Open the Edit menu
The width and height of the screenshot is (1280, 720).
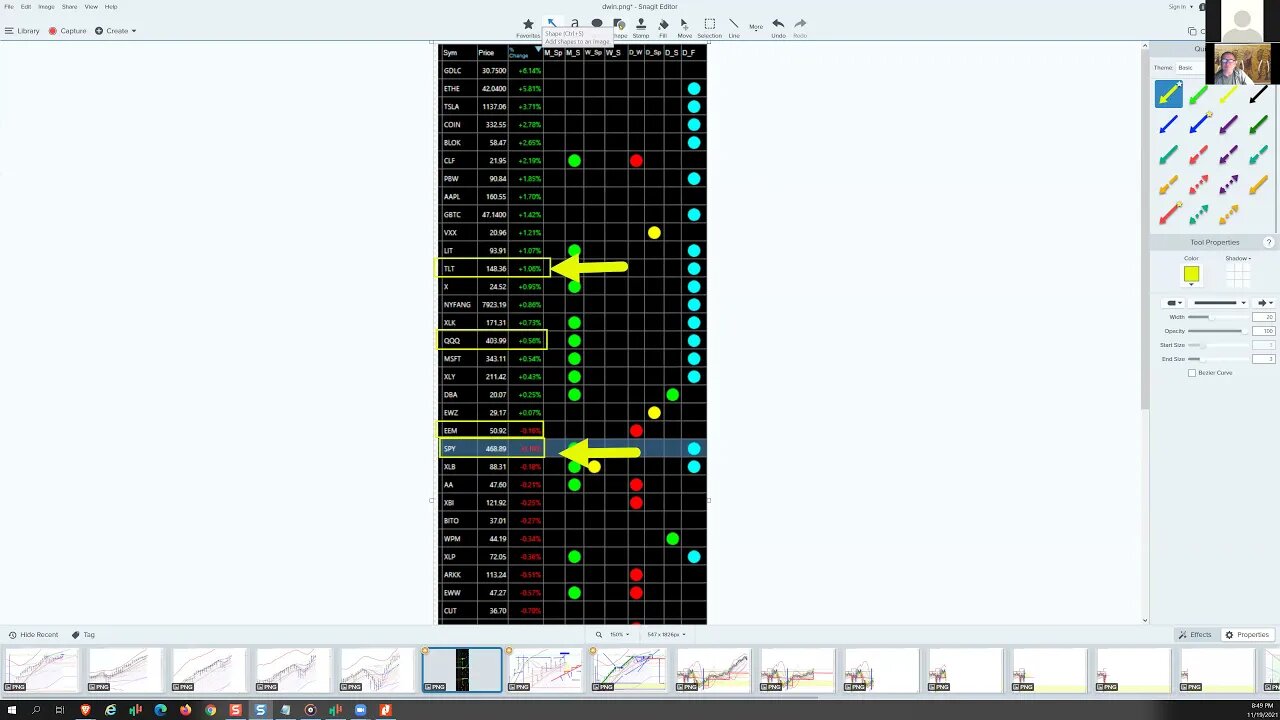[26, 7]
